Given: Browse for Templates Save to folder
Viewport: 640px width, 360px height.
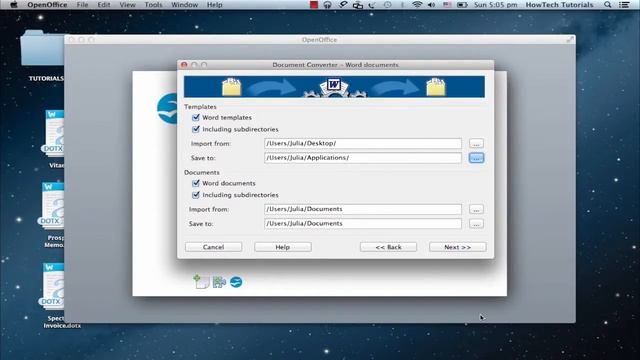Looking at the screenshot, I should pos(476,158).
